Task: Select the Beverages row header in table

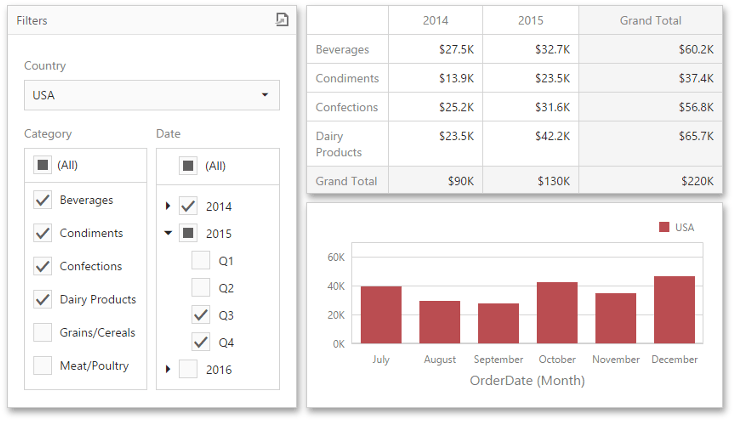Action: pyautogui.click(x=343, y=49)
